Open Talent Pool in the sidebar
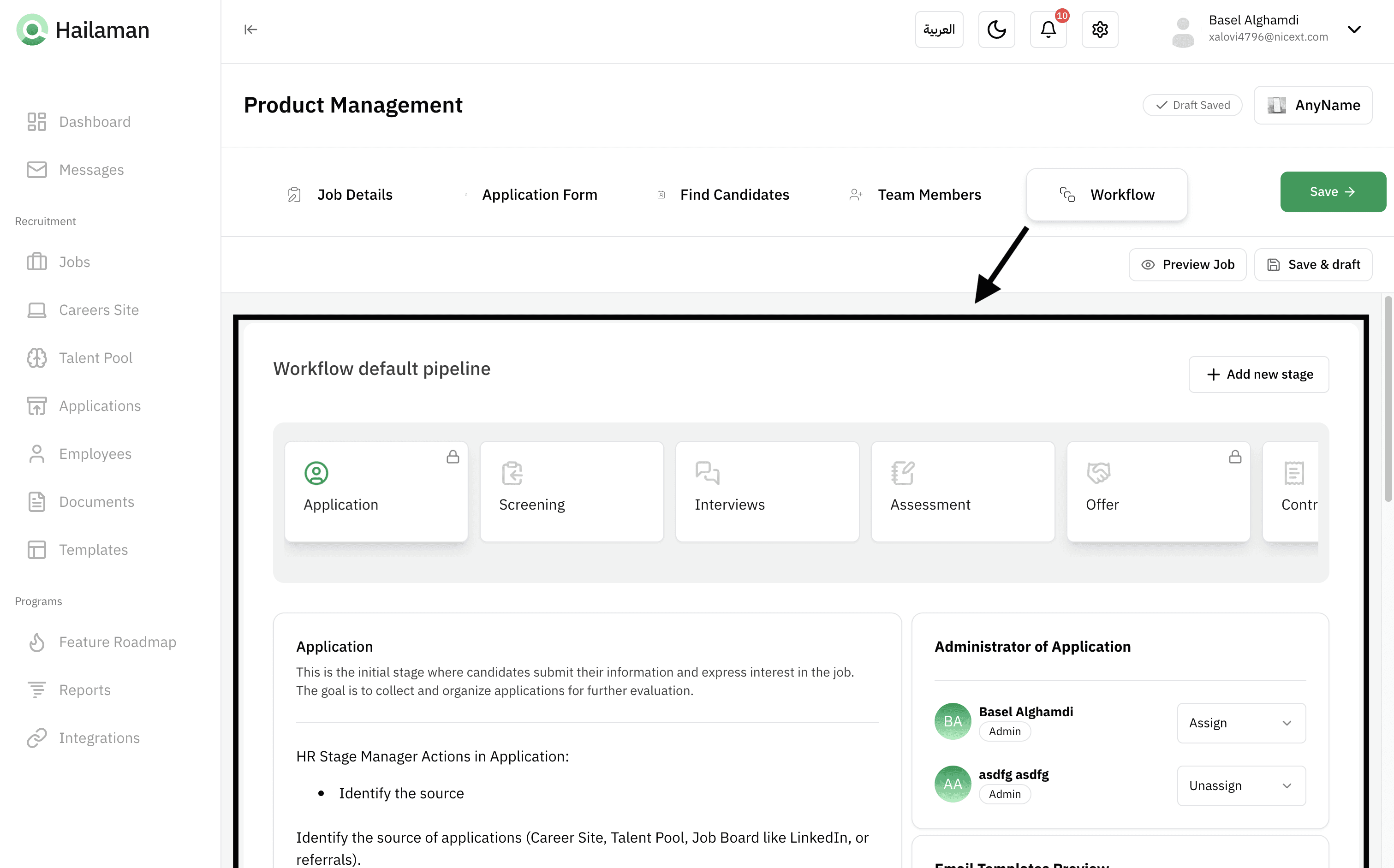Image resolution: width=1394 pixels, height=868 pixels. (x=95, y=357)
